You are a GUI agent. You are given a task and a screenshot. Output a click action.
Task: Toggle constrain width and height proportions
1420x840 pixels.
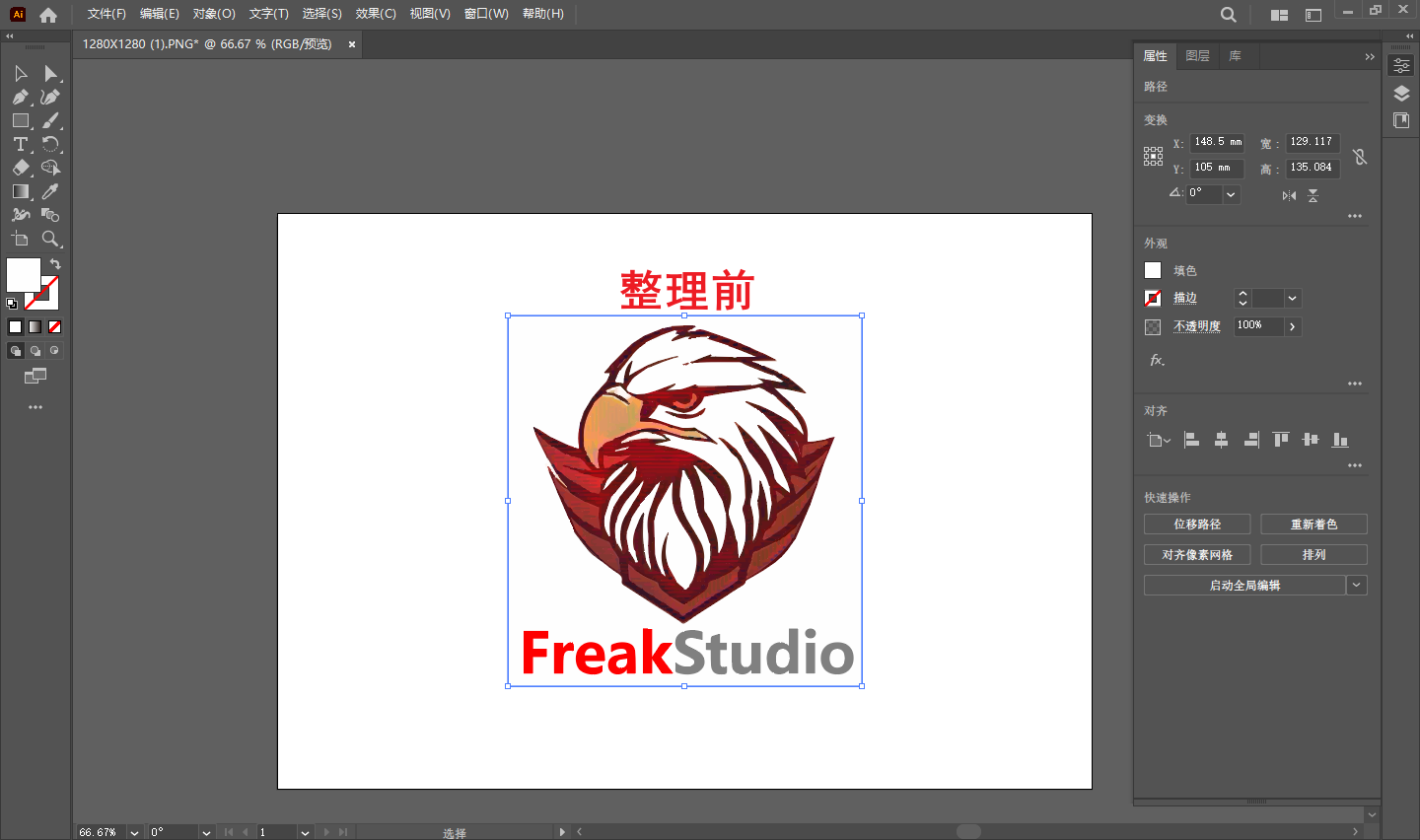pos(1360,157)
